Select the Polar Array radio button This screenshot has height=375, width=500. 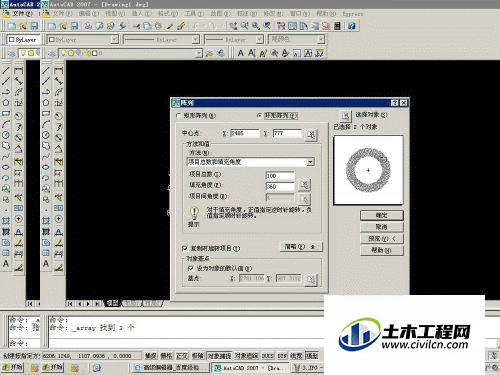(x=259, y=116)
